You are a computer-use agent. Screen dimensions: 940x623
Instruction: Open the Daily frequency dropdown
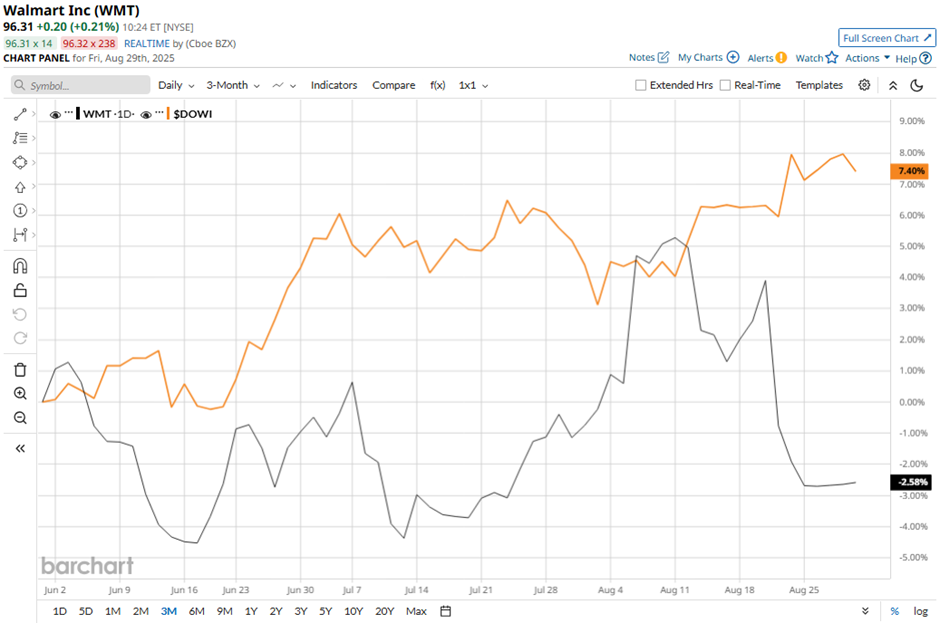click(x=176, y=85)
